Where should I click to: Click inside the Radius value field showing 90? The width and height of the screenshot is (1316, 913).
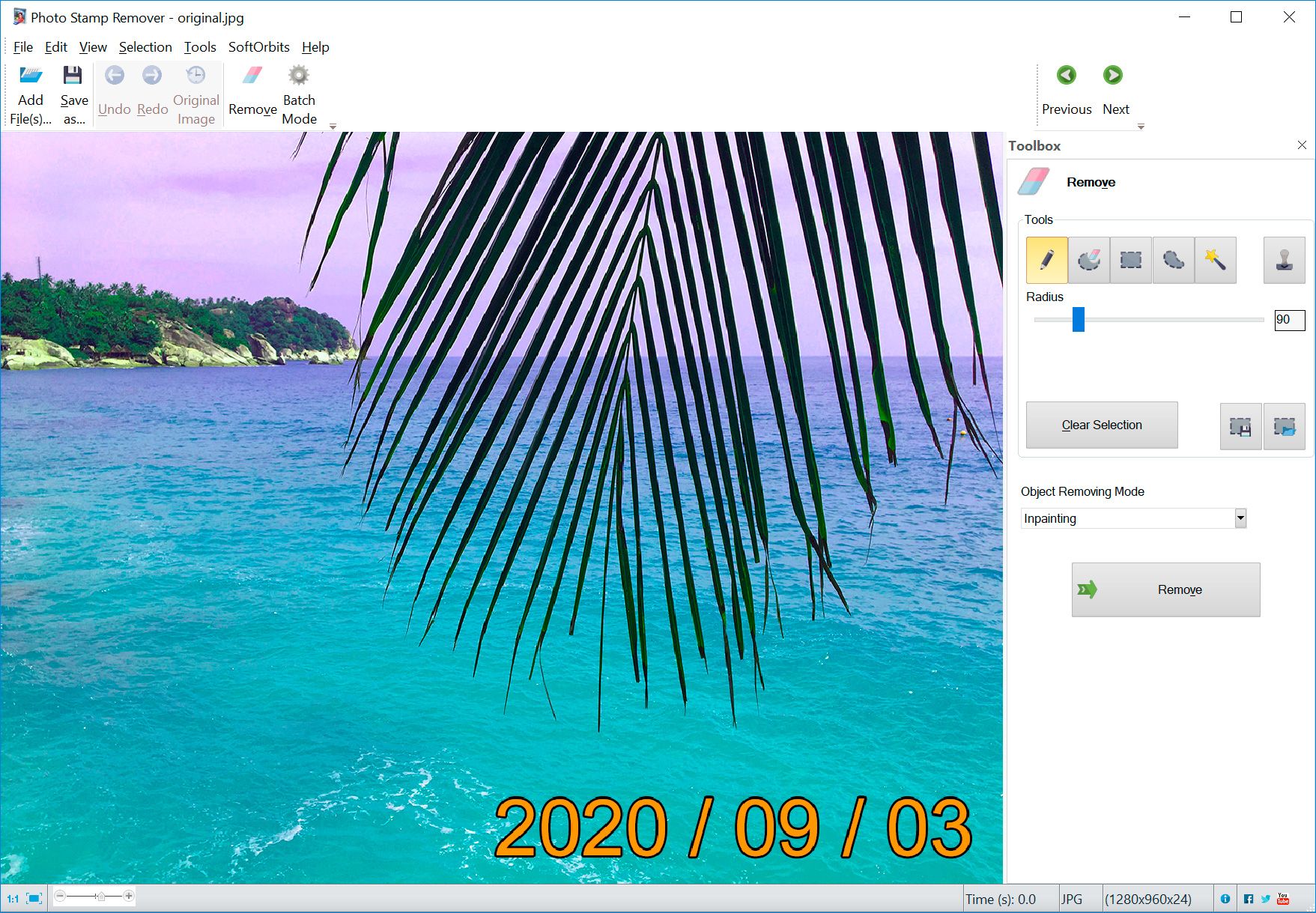click(x=1288, y=320)
